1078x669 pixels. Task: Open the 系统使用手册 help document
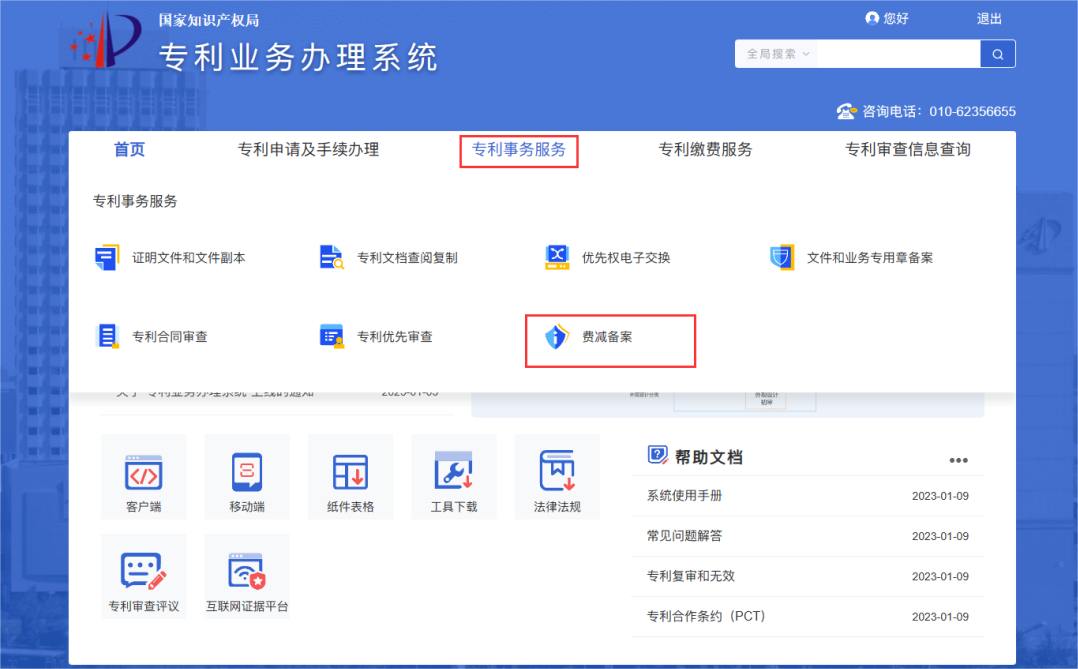684,496
